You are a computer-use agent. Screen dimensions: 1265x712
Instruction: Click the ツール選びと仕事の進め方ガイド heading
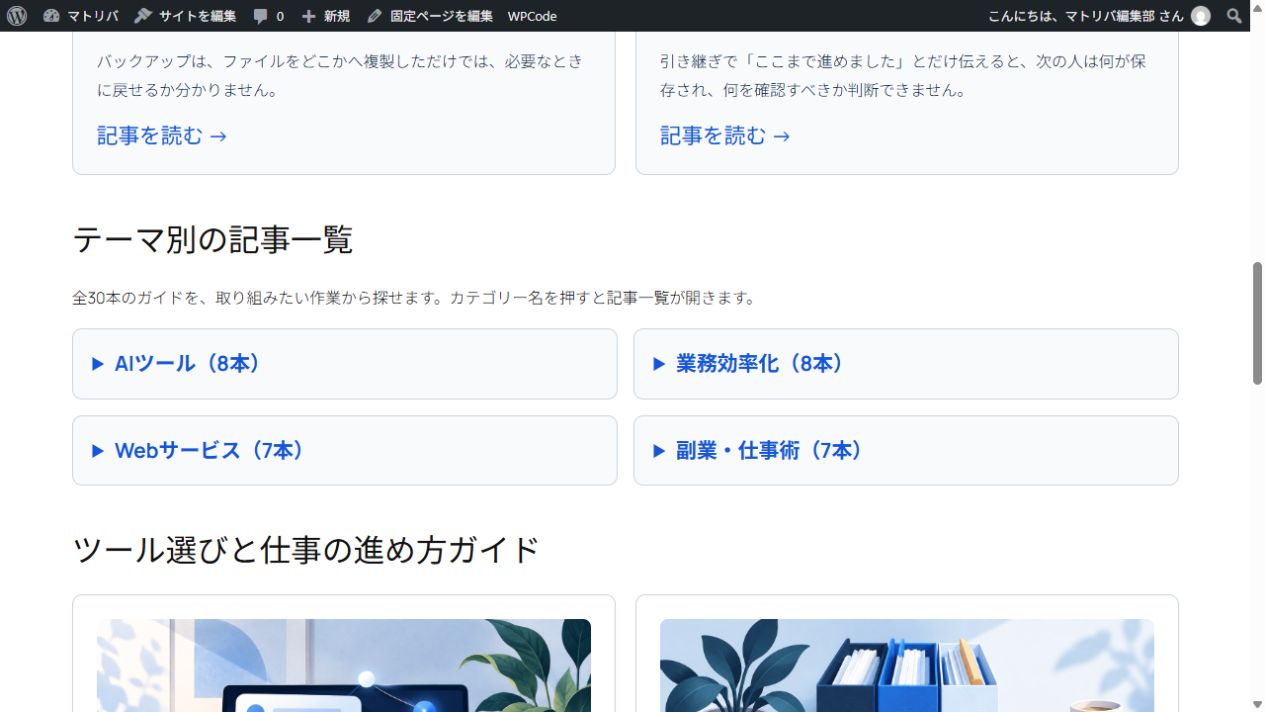tap(306, 550)
